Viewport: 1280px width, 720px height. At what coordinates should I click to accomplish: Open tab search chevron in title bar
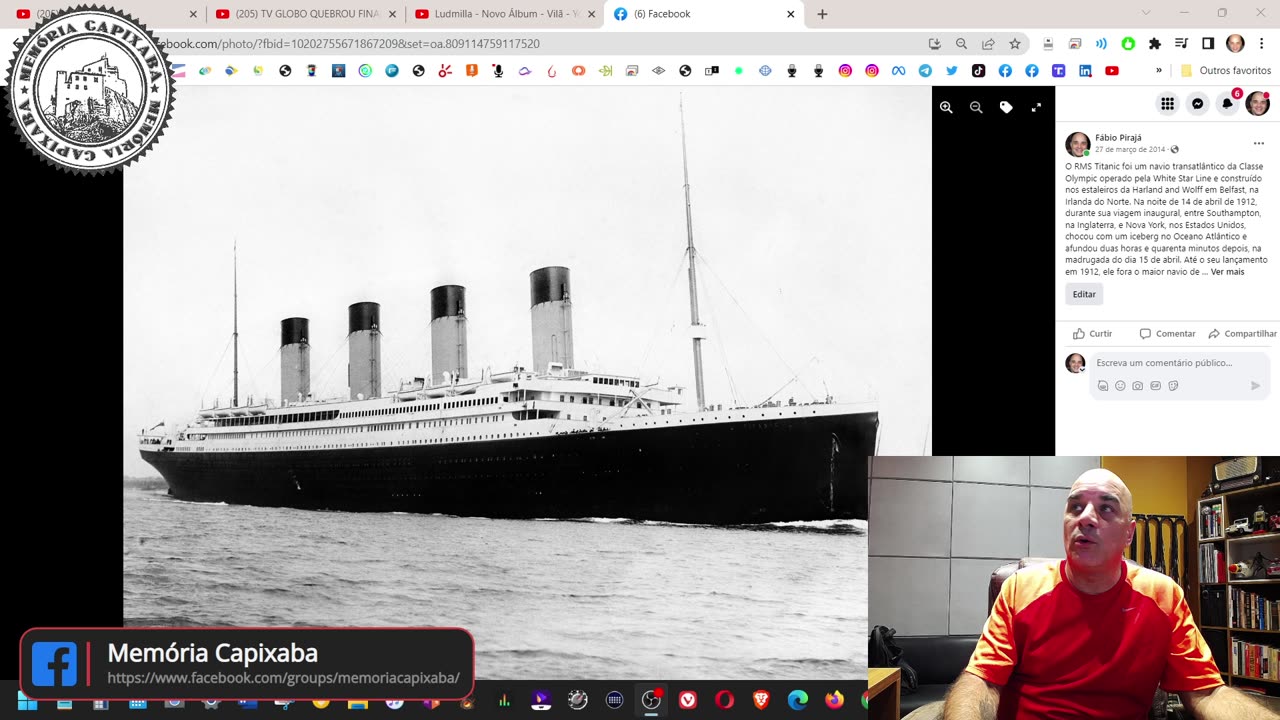click(1146, 14)
